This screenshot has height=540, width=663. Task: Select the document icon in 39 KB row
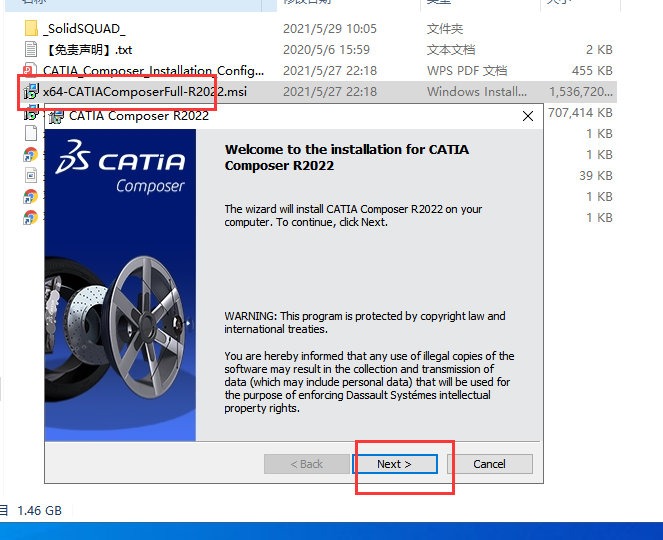[31, 175]
